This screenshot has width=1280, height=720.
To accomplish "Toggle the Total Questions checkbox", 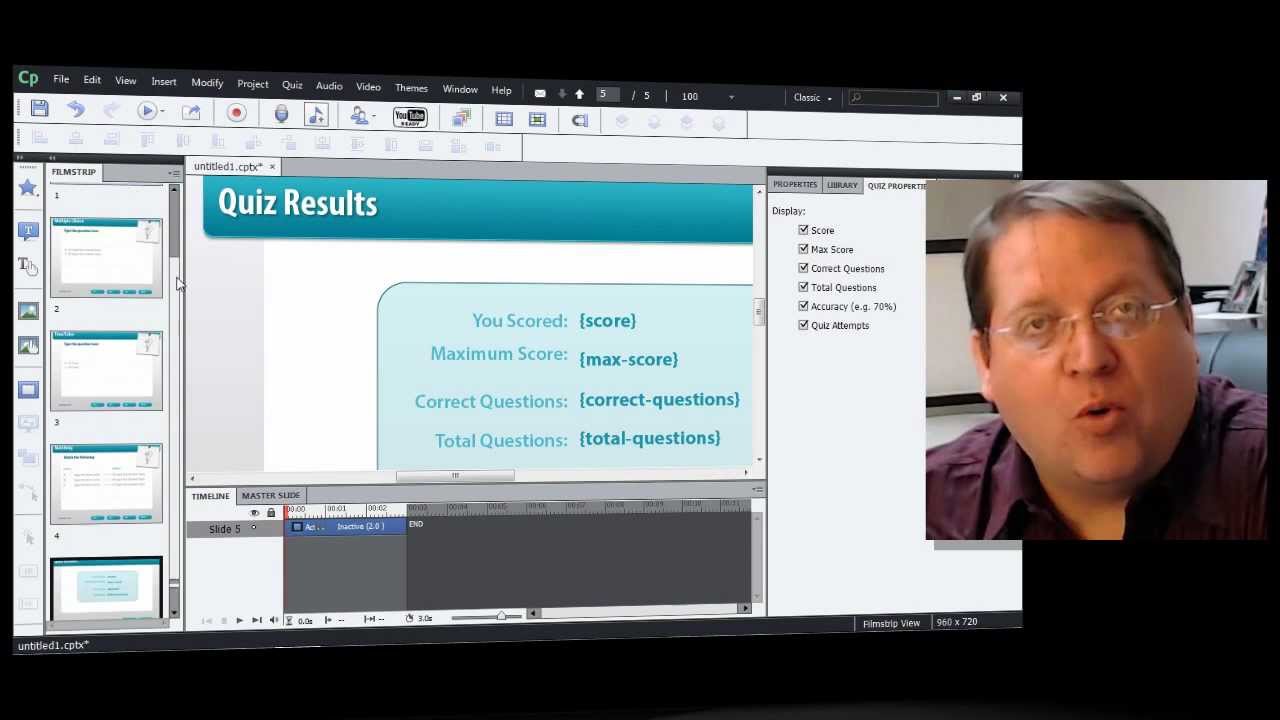I will 803,287.
